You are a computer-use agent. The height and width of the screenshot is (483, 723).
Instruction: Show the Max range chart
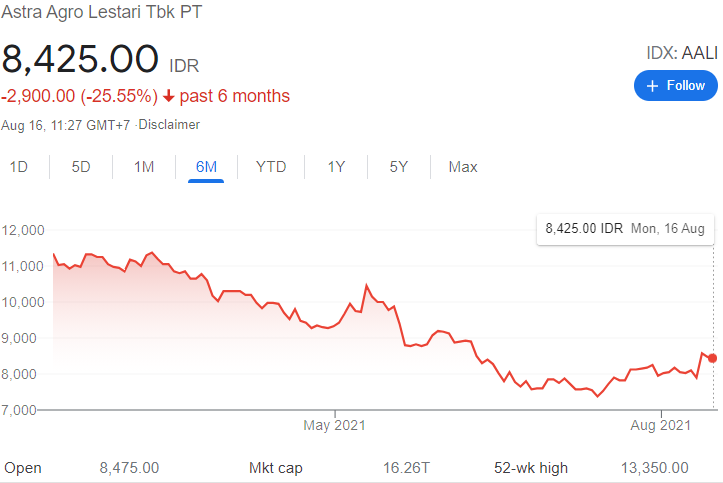pos(463,167)
